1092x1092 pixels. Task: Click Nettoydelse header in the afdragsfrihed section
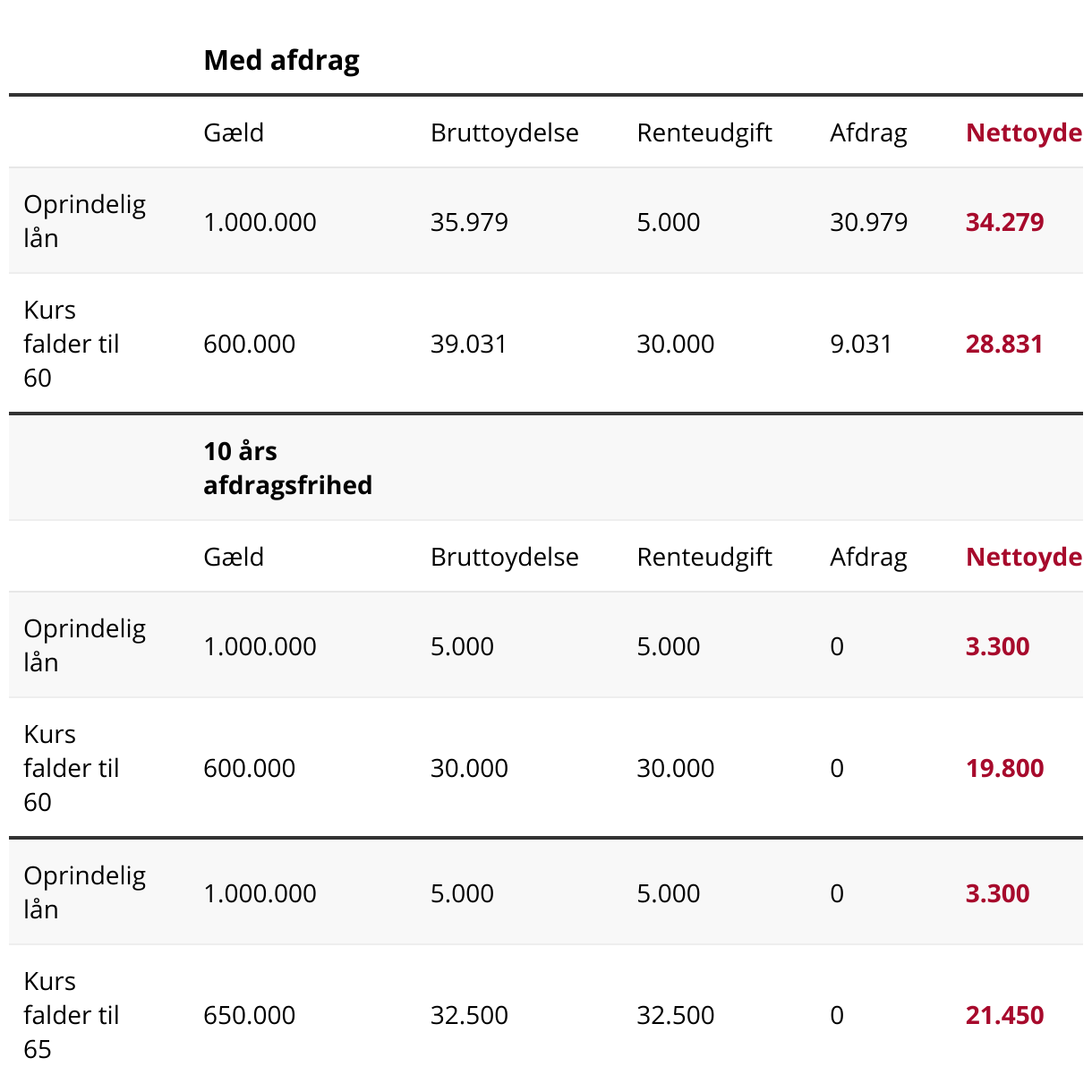coord(1023,557)
